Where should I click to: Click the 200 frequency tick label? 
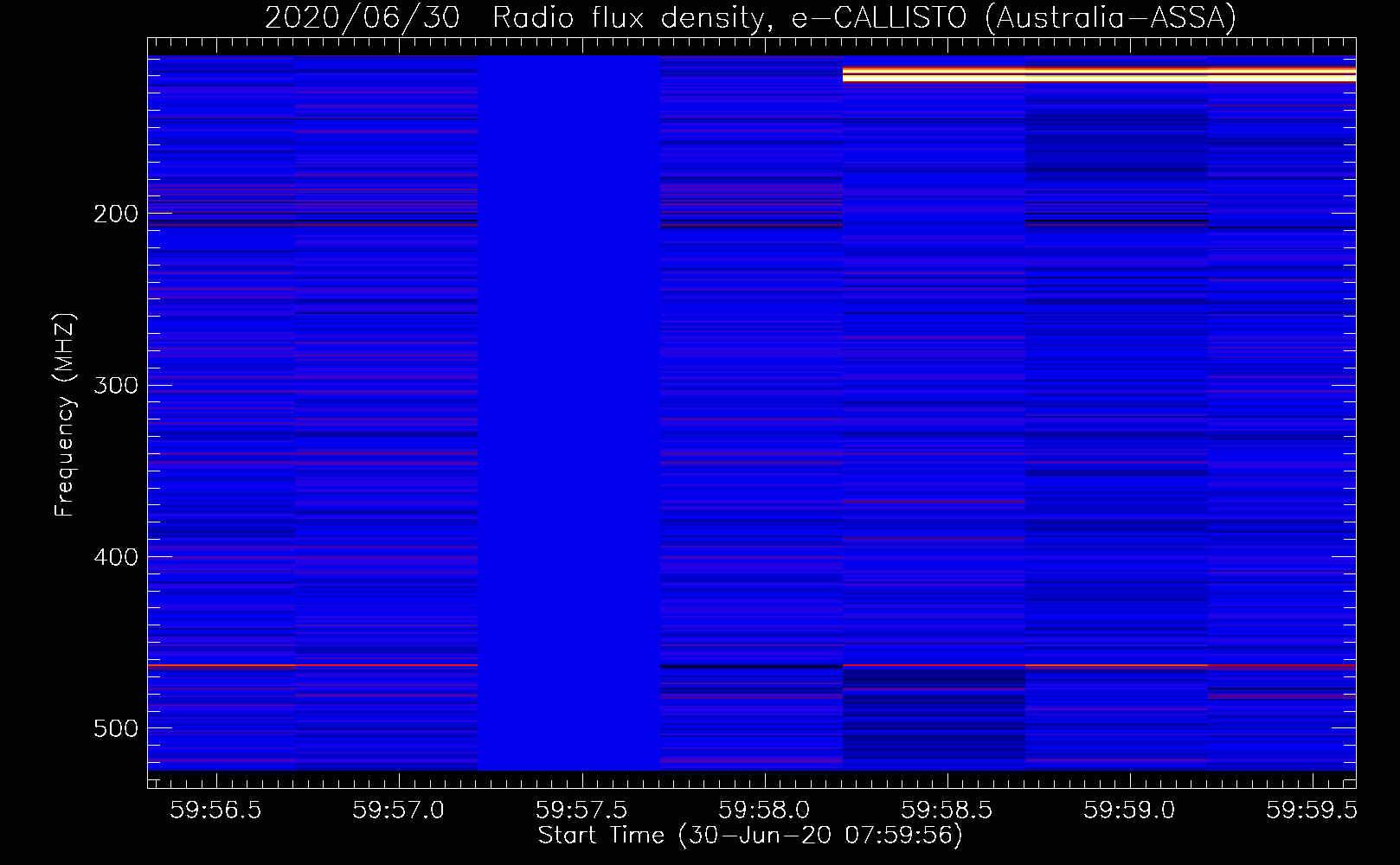coord(116,214)
